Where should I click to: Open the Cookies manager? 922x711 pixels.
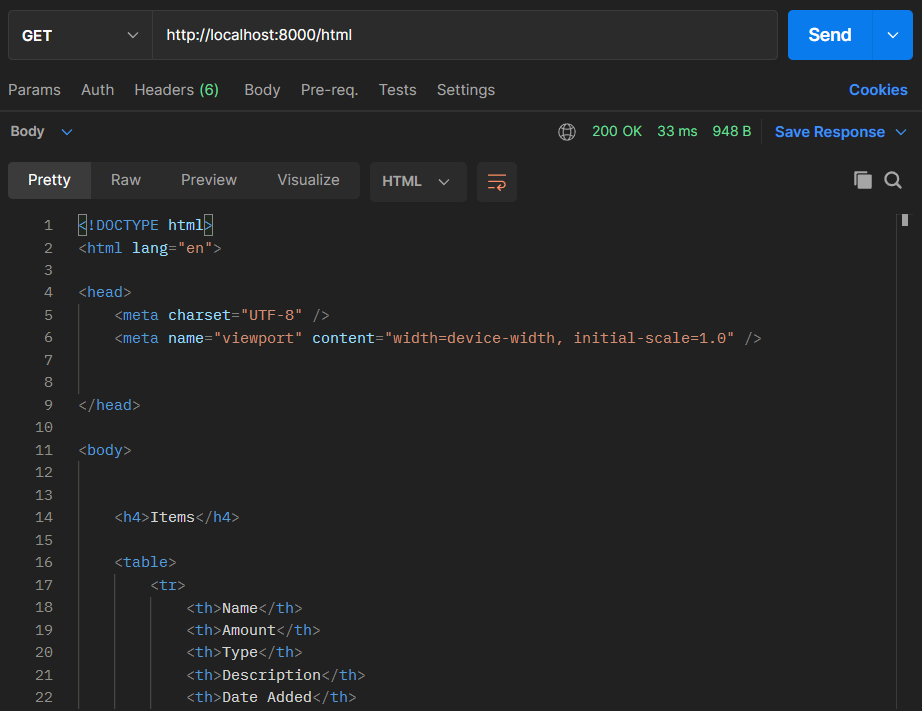[877, 90]
